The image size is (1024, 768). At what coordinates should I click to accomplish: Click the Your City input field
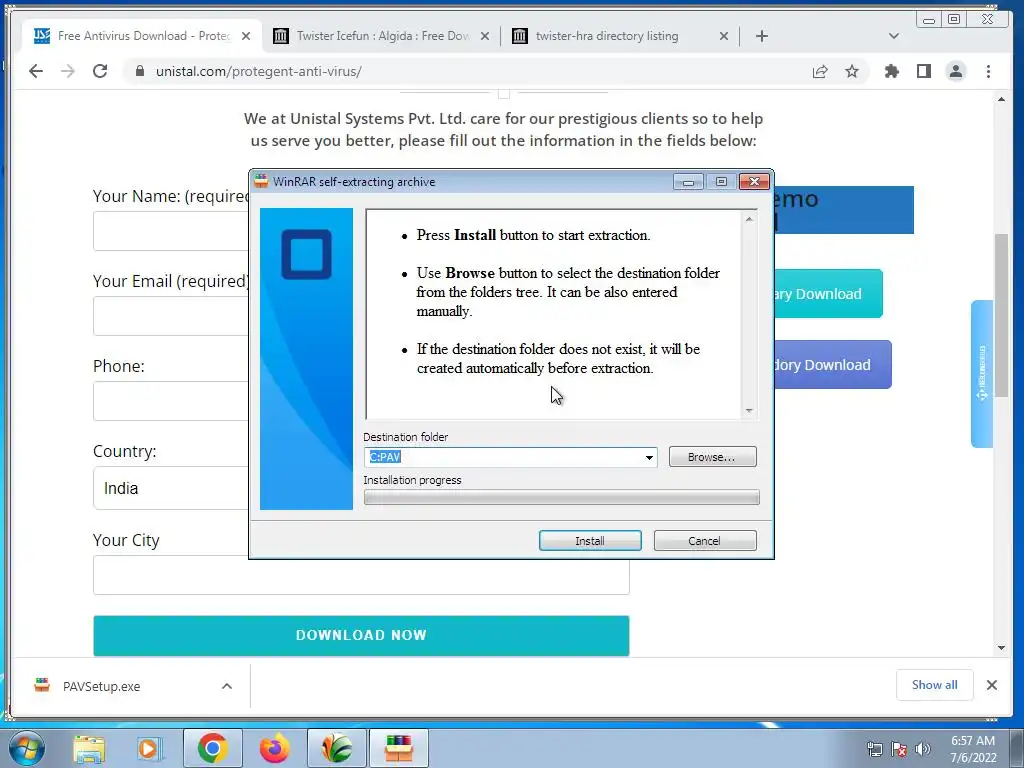(x=361, y=575)
